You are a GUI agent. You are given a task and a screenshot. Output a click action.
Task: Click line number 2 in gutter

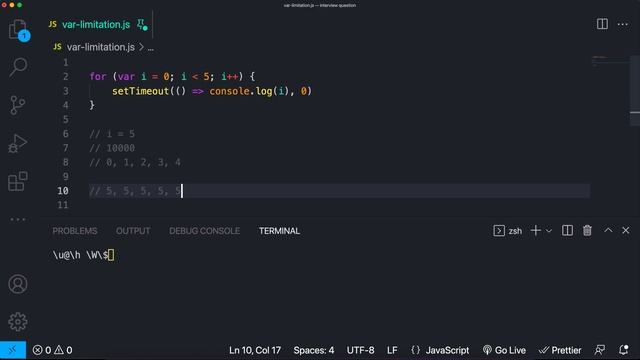(66, 77)
